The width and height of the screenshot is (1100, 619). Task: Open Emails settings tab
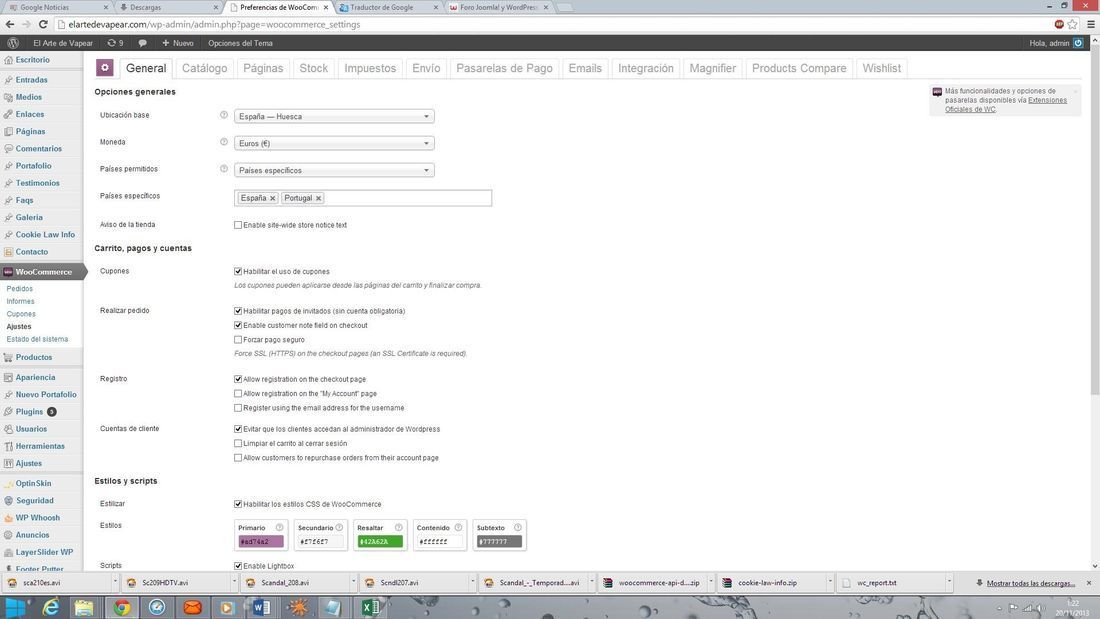tap(585, 68)
